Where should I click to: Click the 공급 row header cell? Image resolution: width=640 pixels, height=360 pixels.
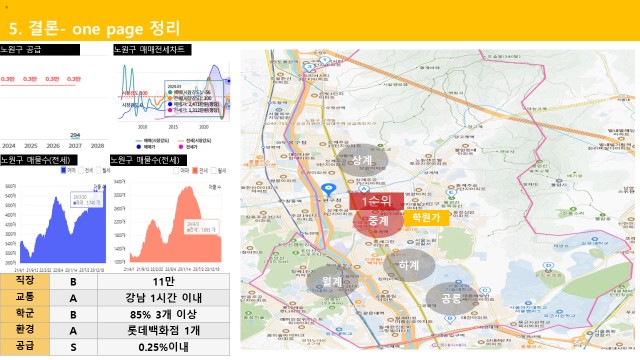click(x=25, y=347)
